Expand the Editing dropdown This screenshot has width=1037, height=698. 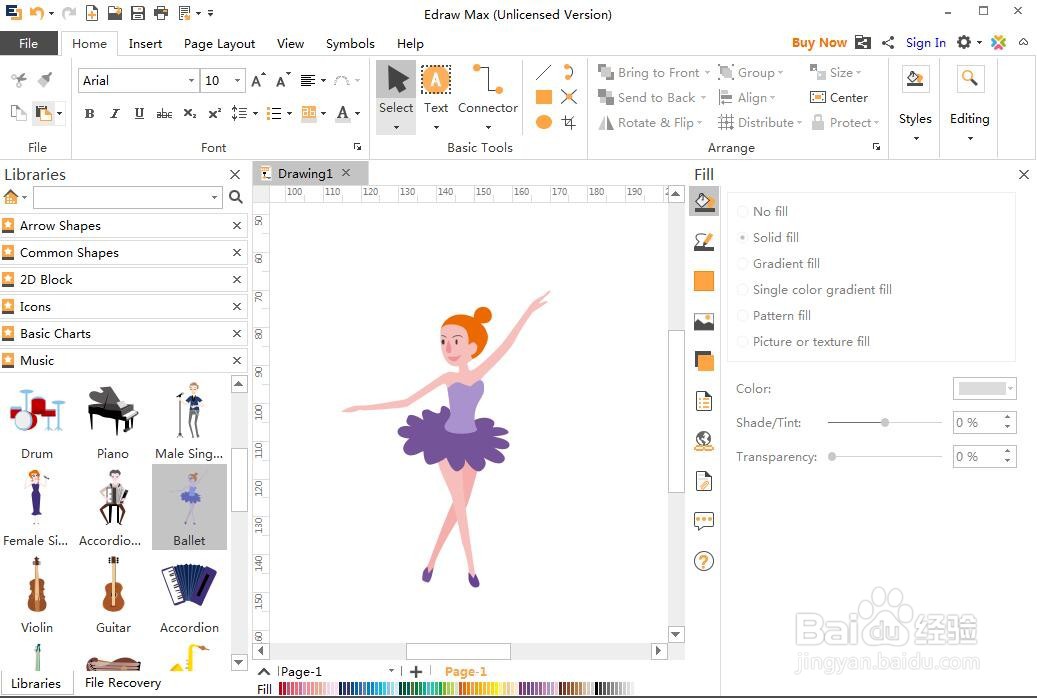coord(970,139)
